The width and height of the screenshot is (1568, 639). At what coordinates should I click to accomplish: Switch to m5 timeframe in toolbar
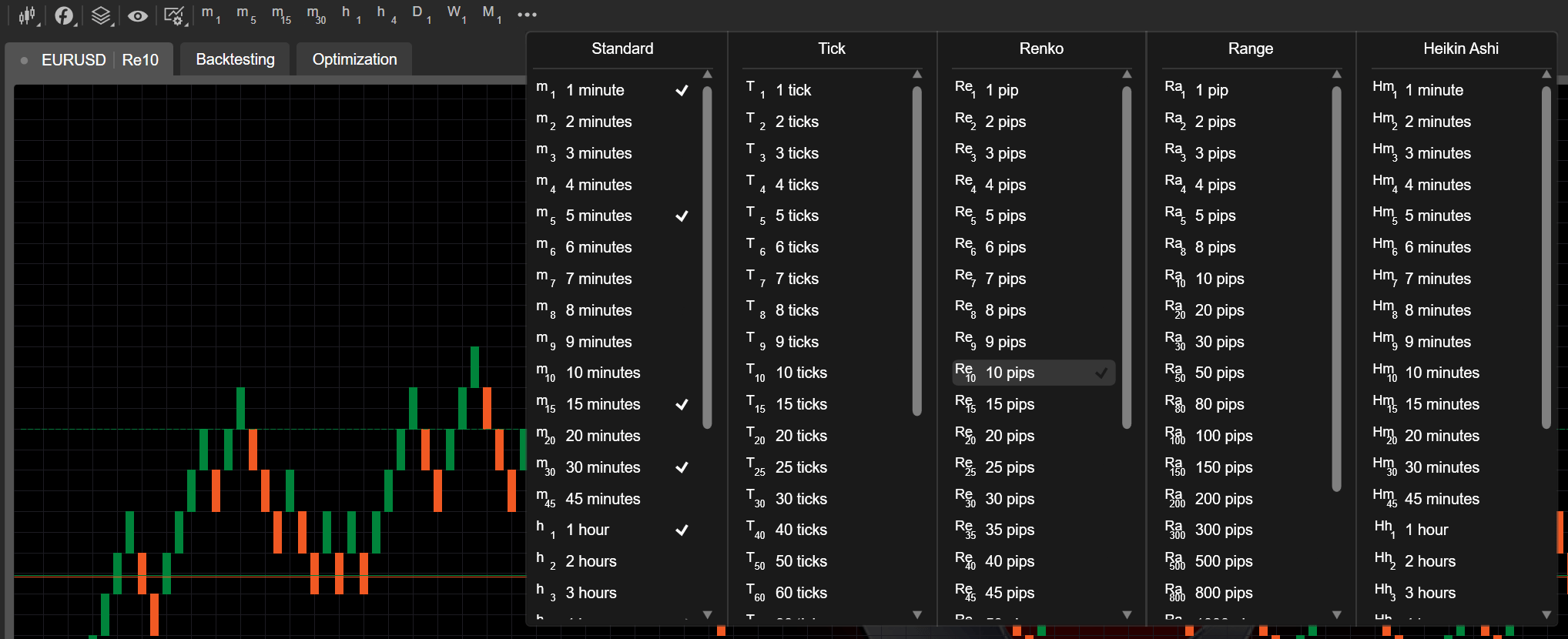pyautogui.click(x=246, y=14)
